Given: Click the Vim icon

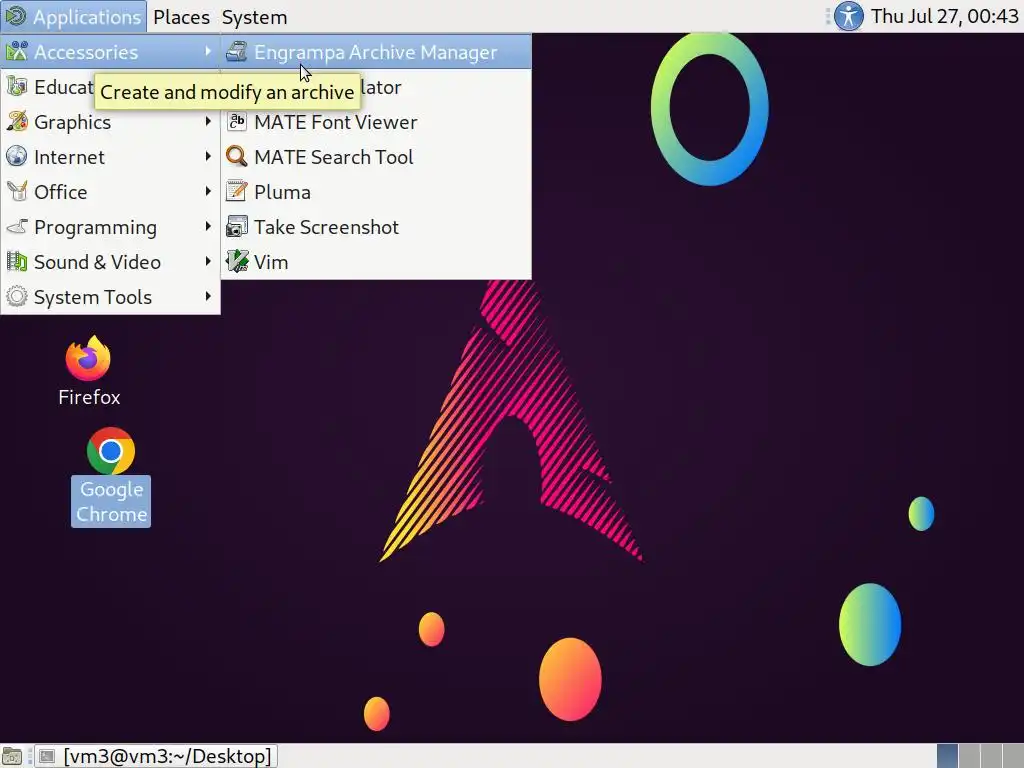Looking at the screenshot, I should (x=236, y=261).
